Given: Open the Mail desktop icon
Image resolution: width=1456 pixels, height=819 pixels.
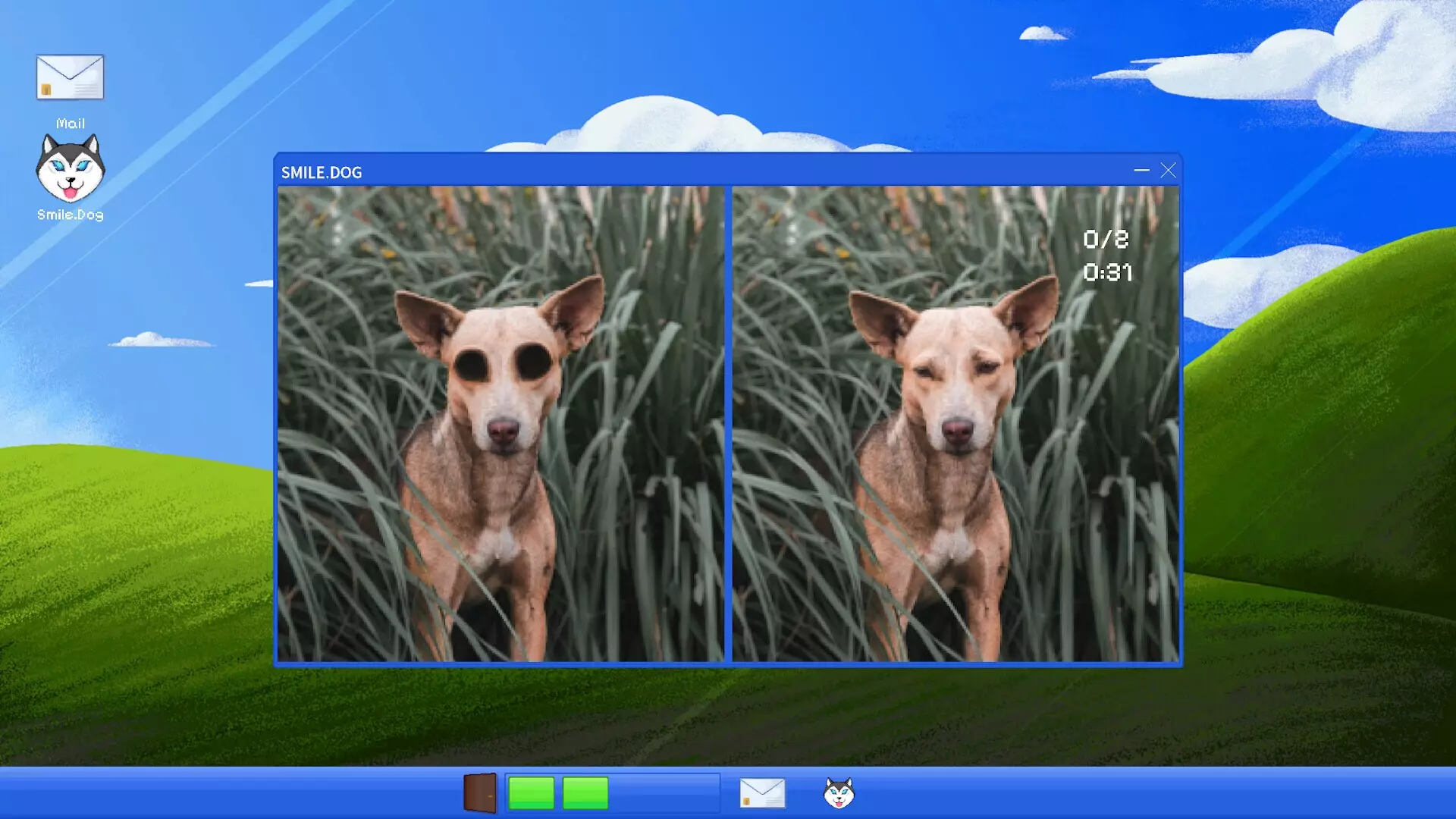Looking at the screenshot, I should 69,77.
